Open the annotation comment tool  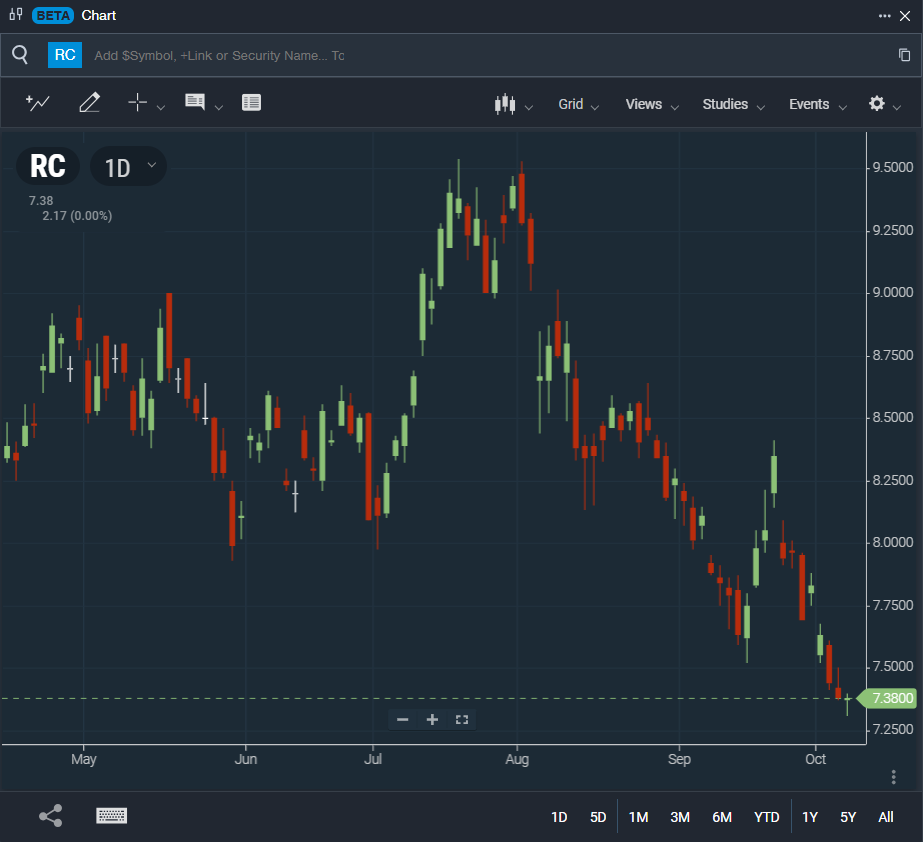point(195,103)
